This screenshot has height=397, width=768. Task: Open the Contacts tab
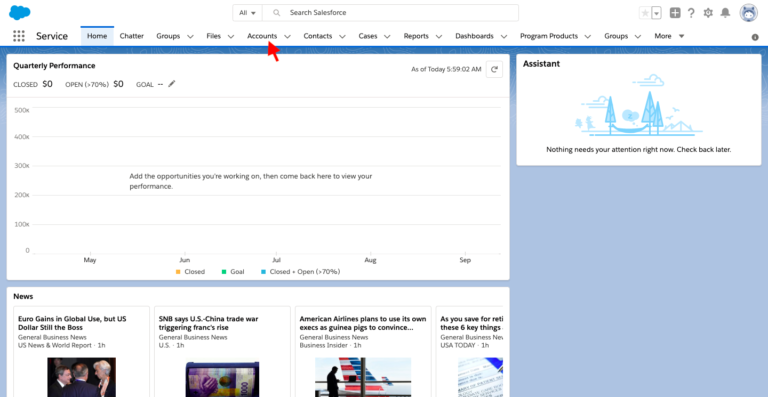[x=317, y=36]
